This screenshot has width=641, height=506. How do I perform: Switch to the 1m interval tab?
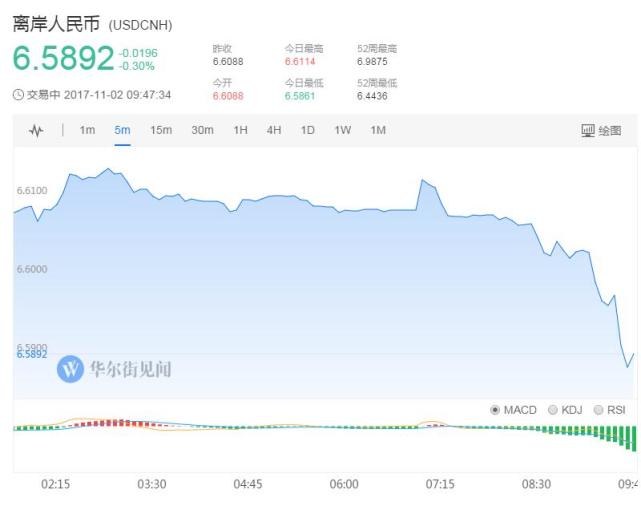87,130
